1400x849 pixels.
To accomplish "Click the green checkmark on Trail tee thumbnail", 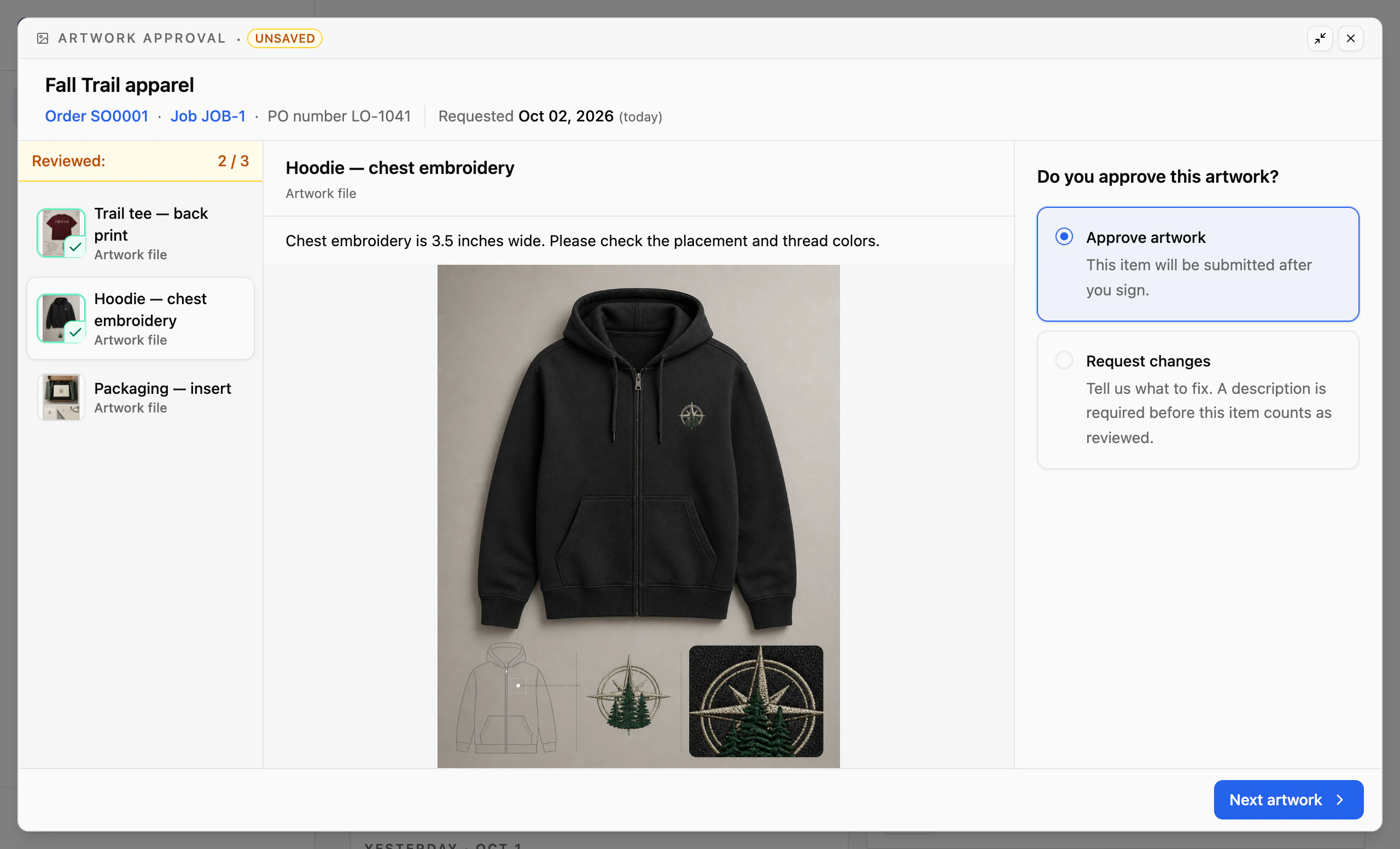I will pyautogui.click(x=75, y=247).
